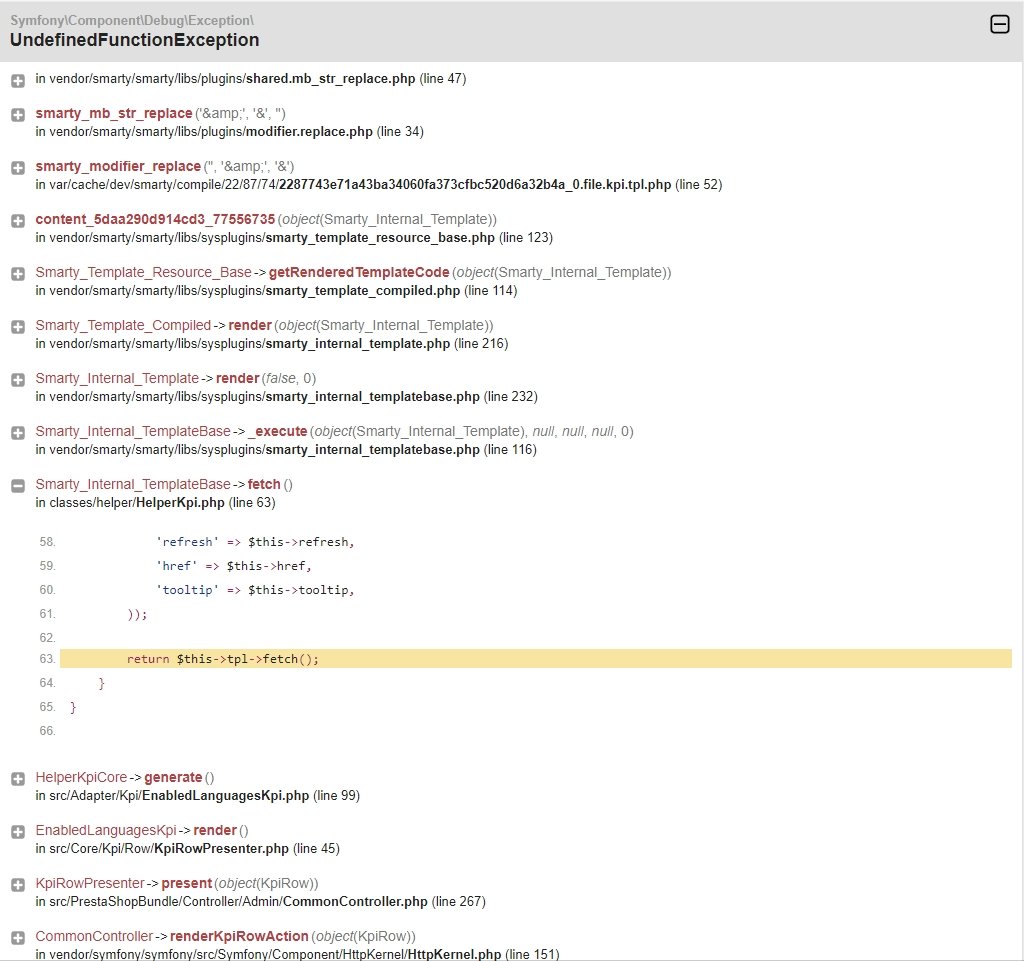Click the KpiRowPresenter.php (line 45) path
This screenshot has height=961, width=1024.
187,849
